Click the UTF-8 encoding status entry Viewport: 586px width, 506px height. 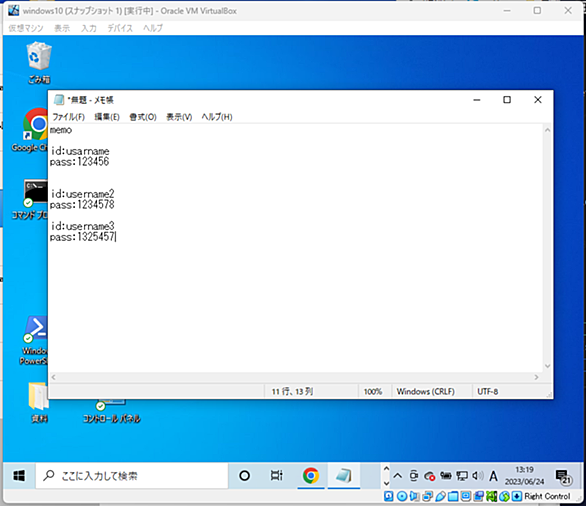tap(487, 391)
